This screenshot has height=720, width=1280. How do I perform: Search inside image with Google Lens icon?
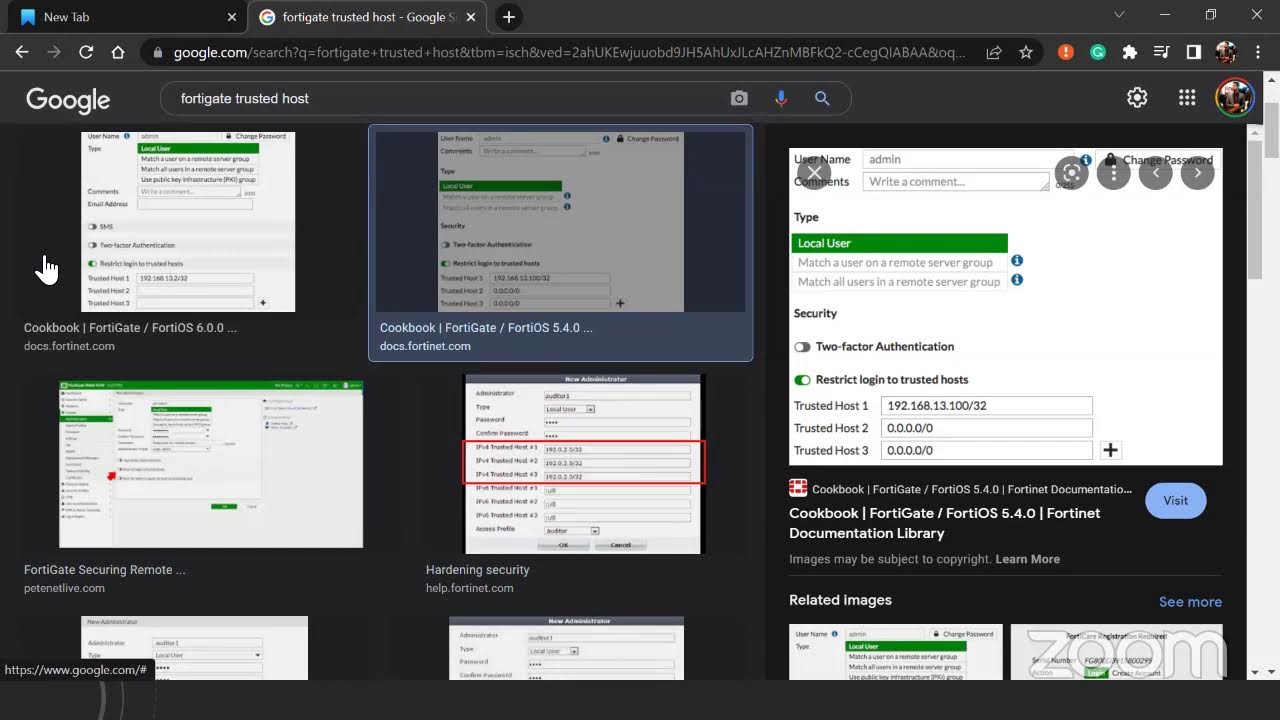point(1071,172)
